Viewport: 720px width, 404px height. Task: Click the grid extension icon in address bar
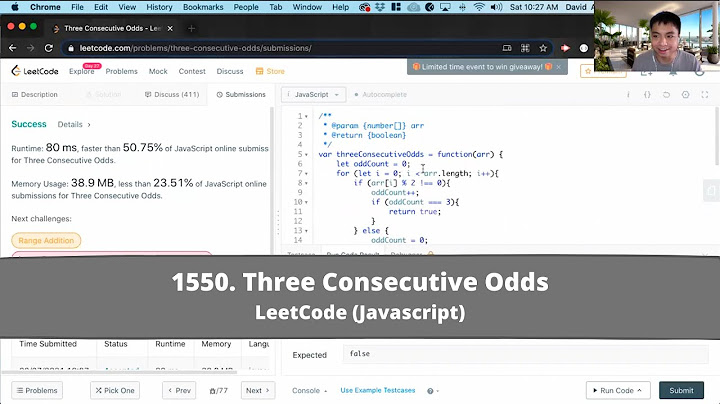click(525, 48)
